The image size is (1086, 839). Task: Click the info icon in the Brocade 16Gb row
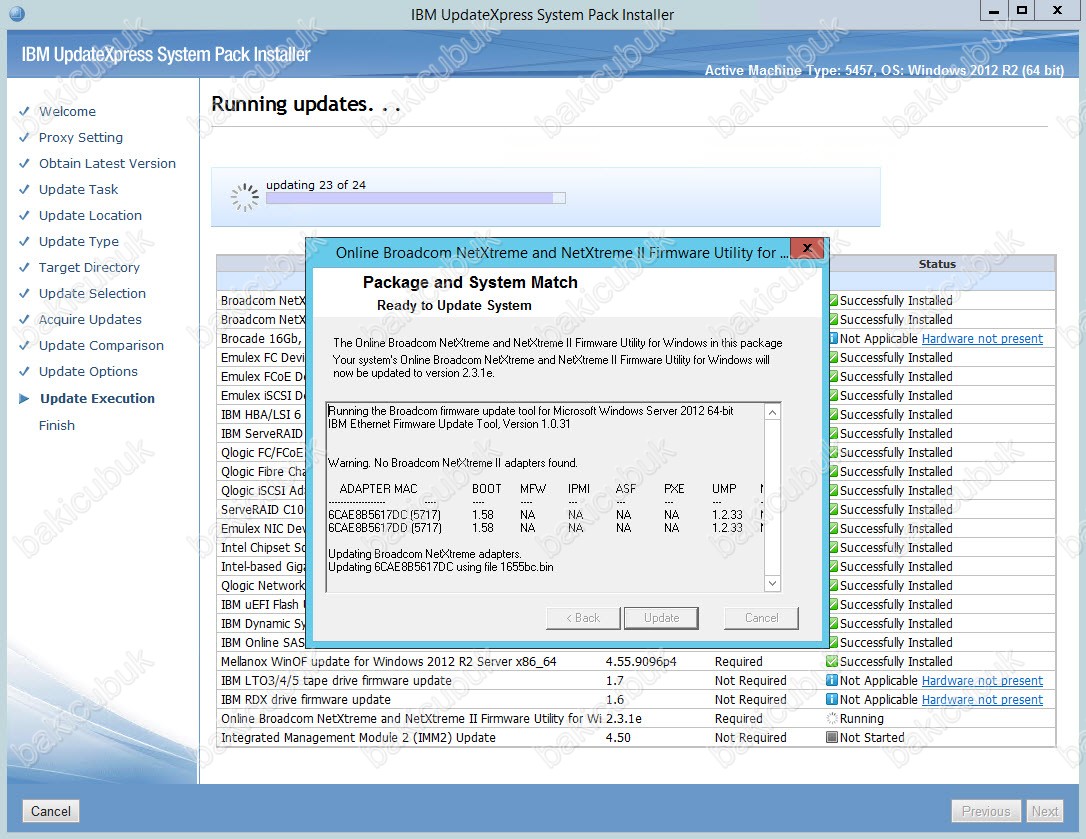pos(833,338)
